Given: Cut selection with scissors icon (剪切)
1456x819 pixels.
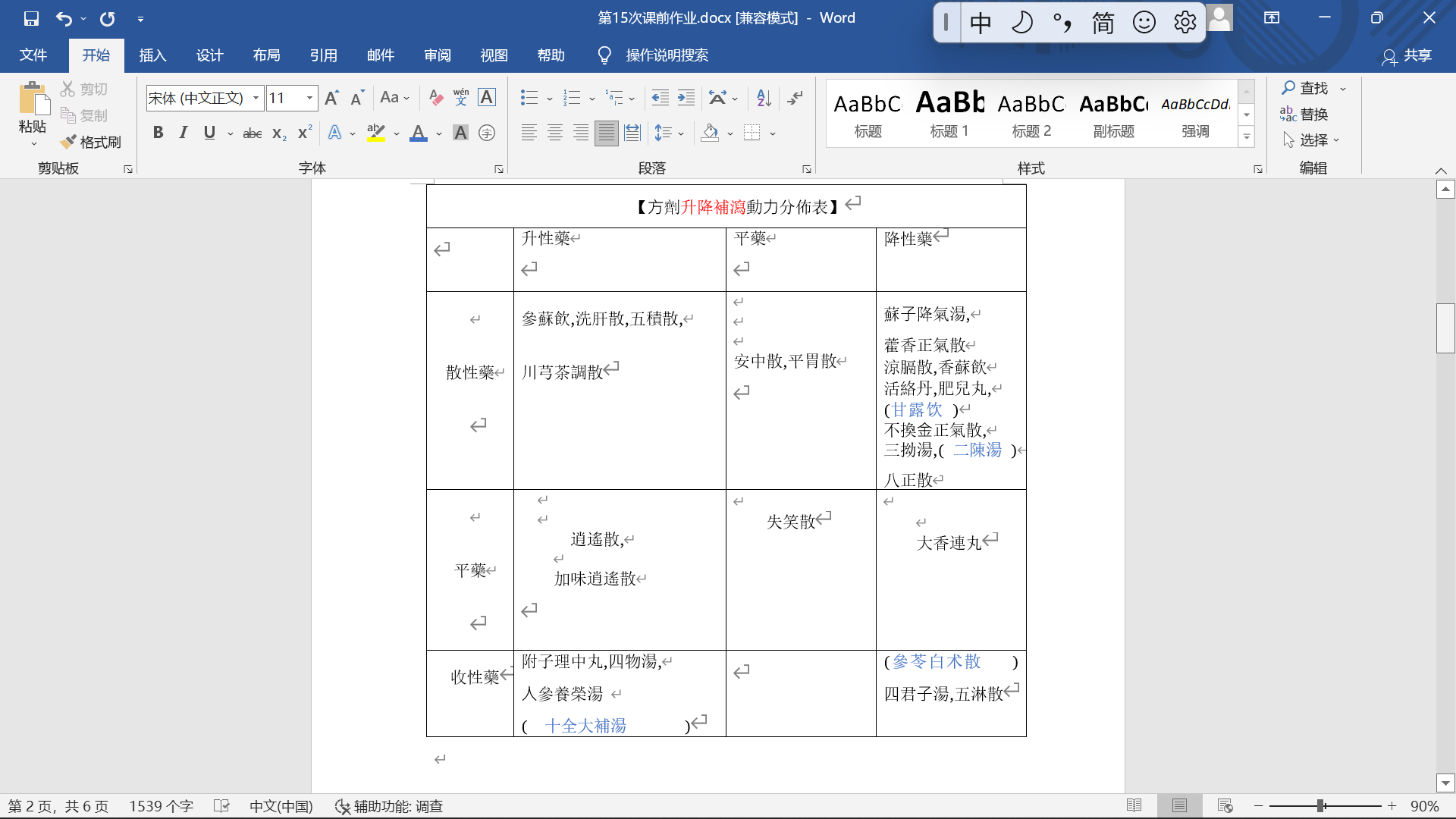Looking at the screenshot, I should [x=84, y=89].
